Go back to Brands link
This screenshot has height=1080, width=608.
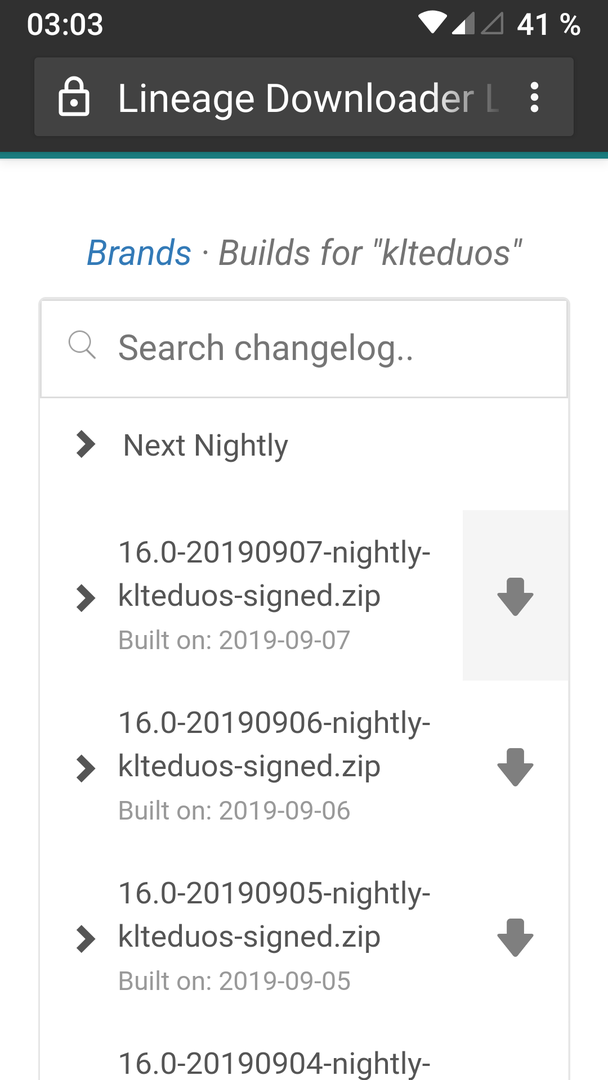point(138,252)
